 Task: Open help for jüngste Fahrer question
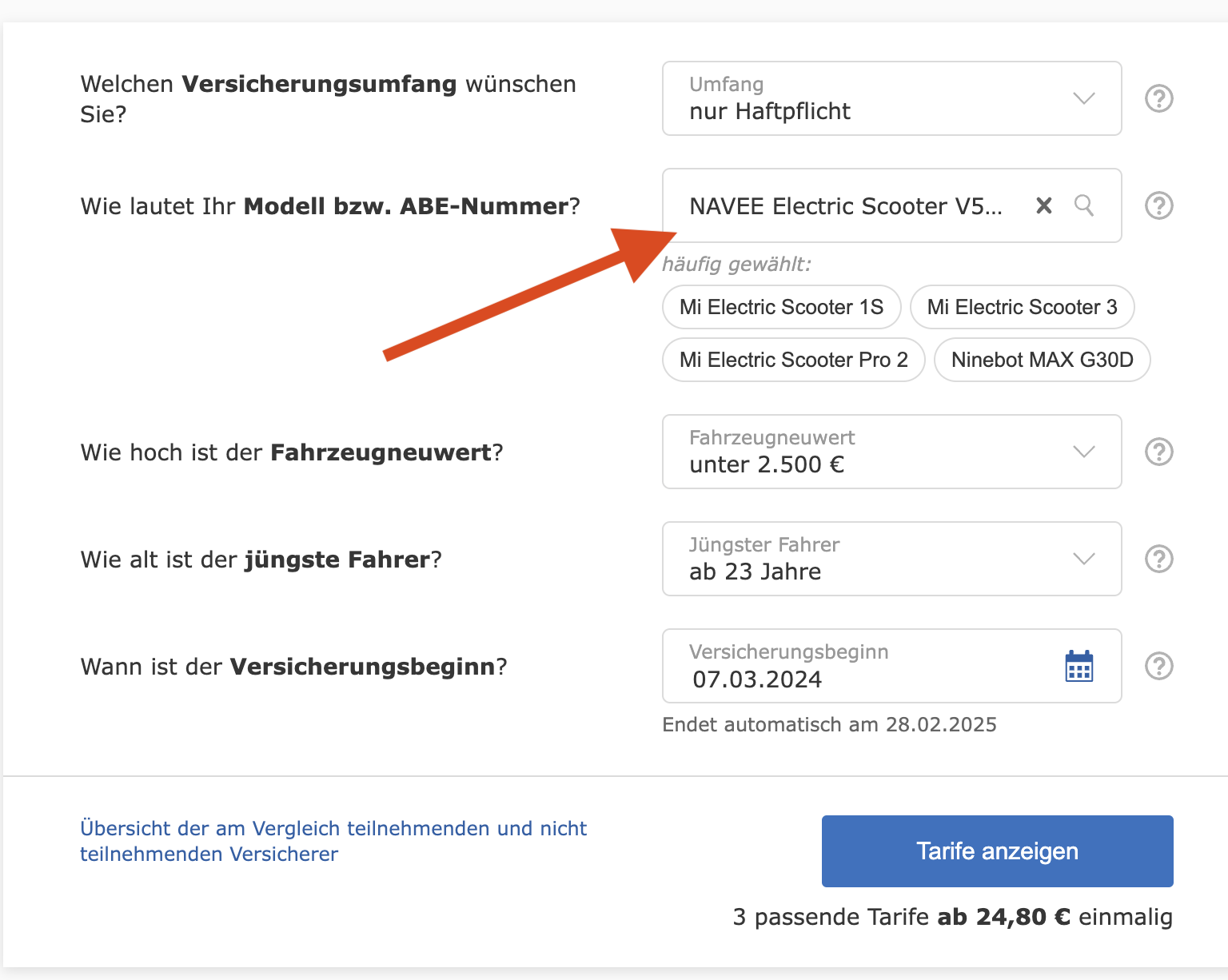coord(1158,559)
